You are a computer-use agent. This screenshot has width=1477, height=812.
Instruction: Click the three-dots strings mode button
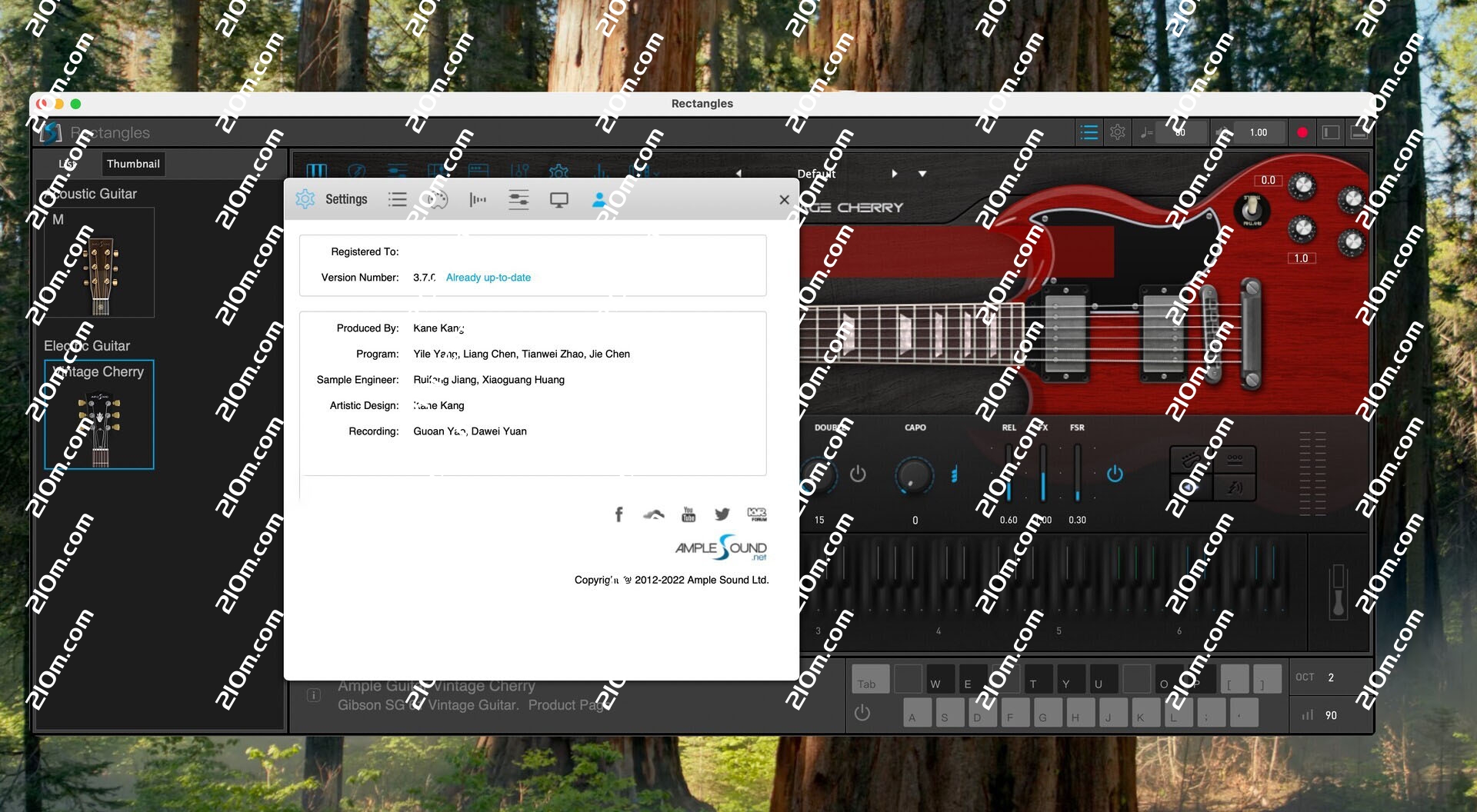tap(1235, 460)
